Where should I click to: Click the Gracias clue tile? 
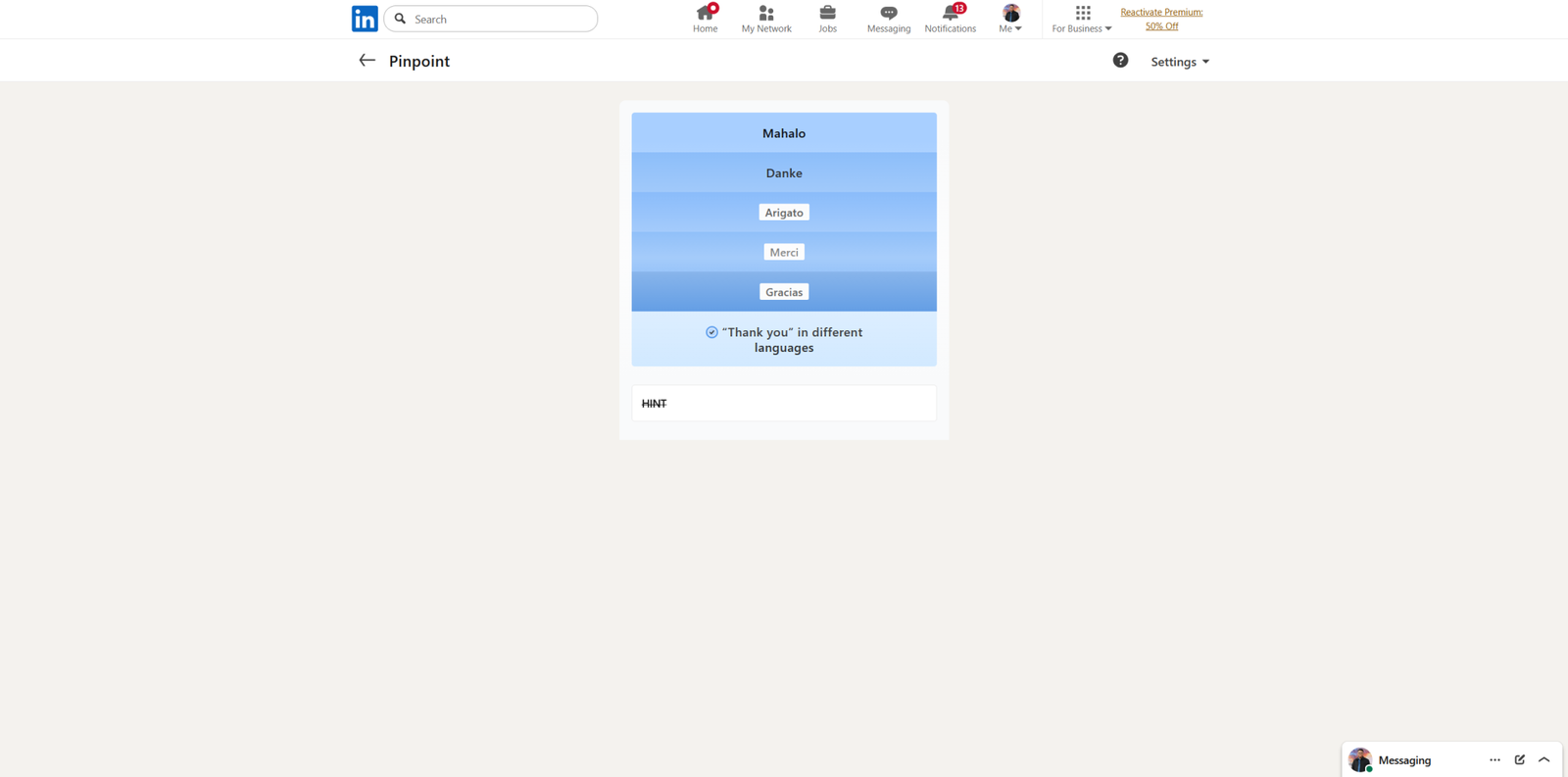pyautogui.click(x=784, y=292)
